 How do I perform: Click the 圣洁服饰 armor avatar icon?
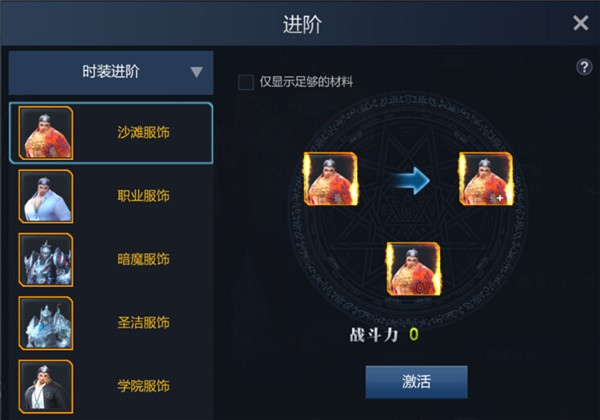coord(46,323)
